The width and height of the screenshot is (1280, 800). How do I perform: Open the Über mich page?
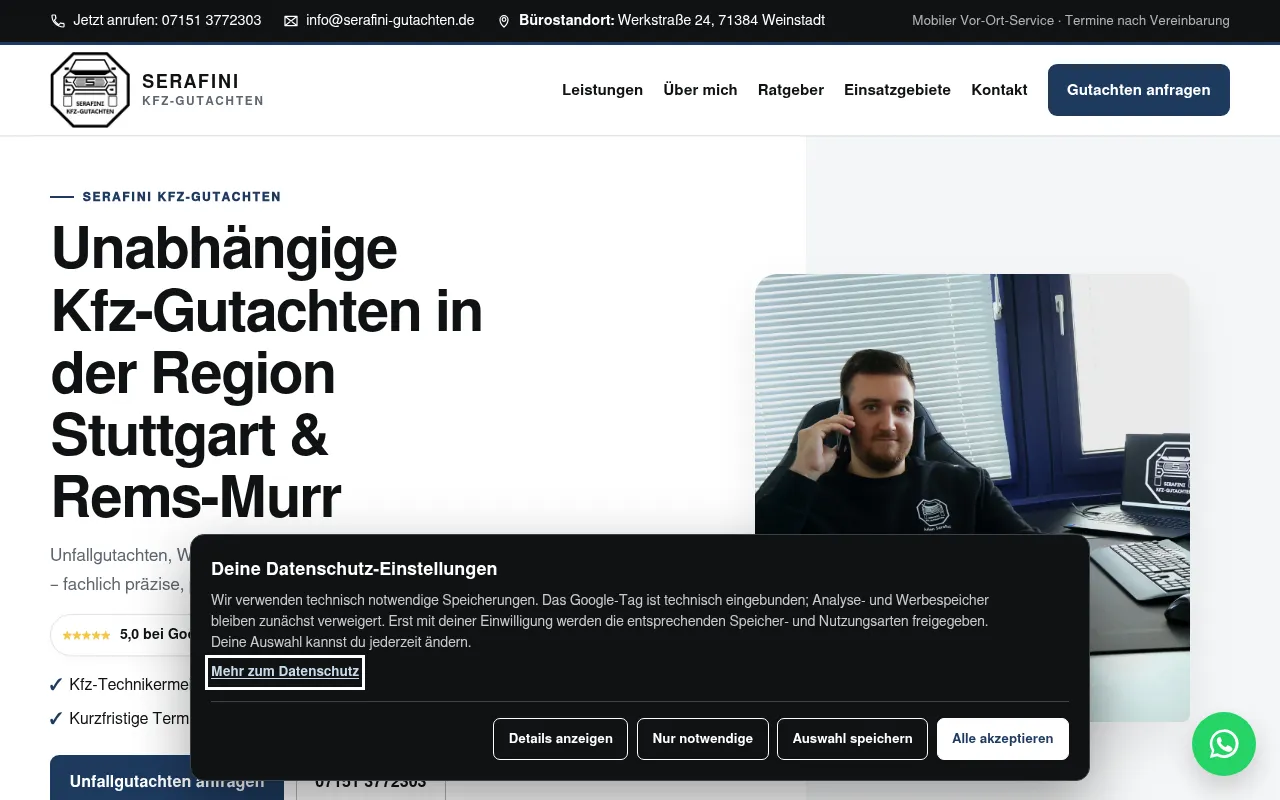700,90
